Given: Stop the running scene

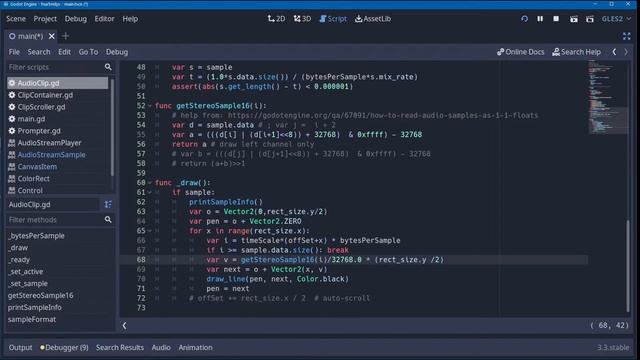Looking at the screenshot, I should point(556,19).
